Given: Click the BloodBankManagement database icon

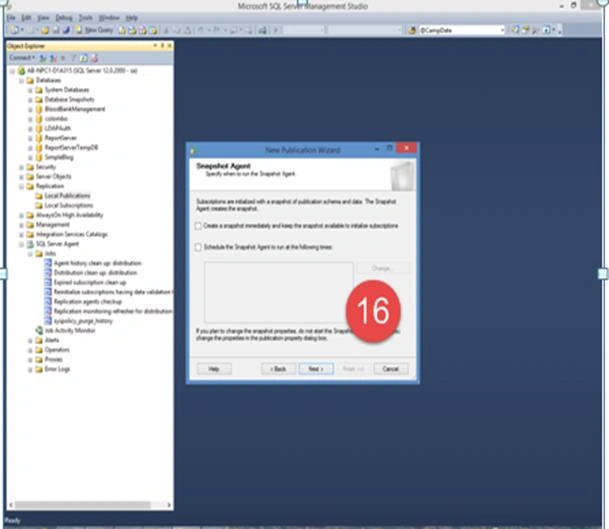Looking at the screenshot, I should (x=39, y=109).
